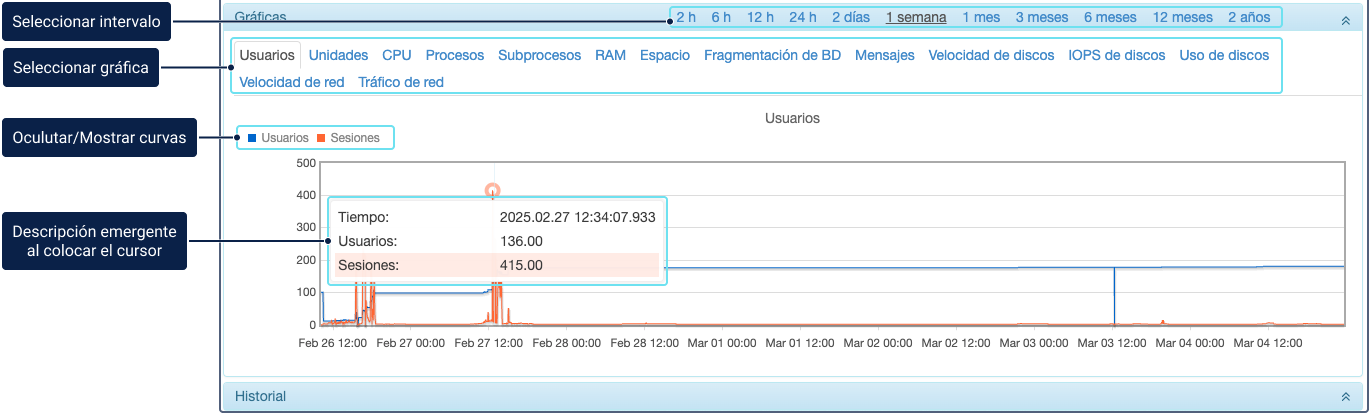Set the interval to 2 años
Viewport: 1369px width, 413px height.
(x=1249, y=17)
